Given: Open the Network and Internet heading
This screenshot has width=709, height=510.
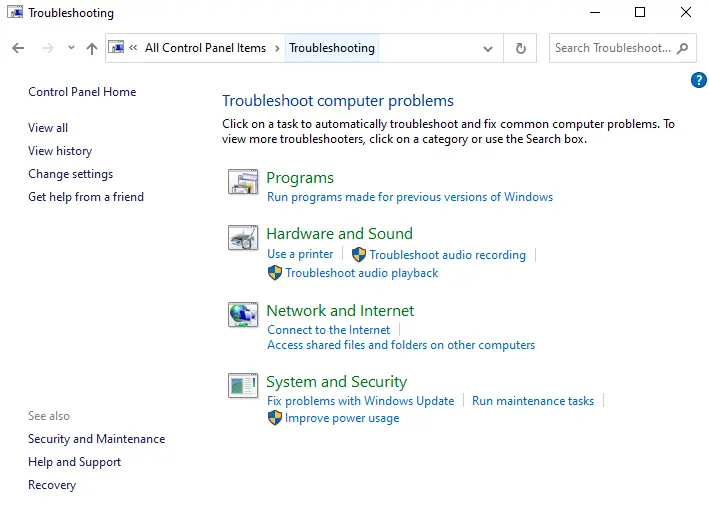Looking at the screenshot, I should [x=340, y=311].
